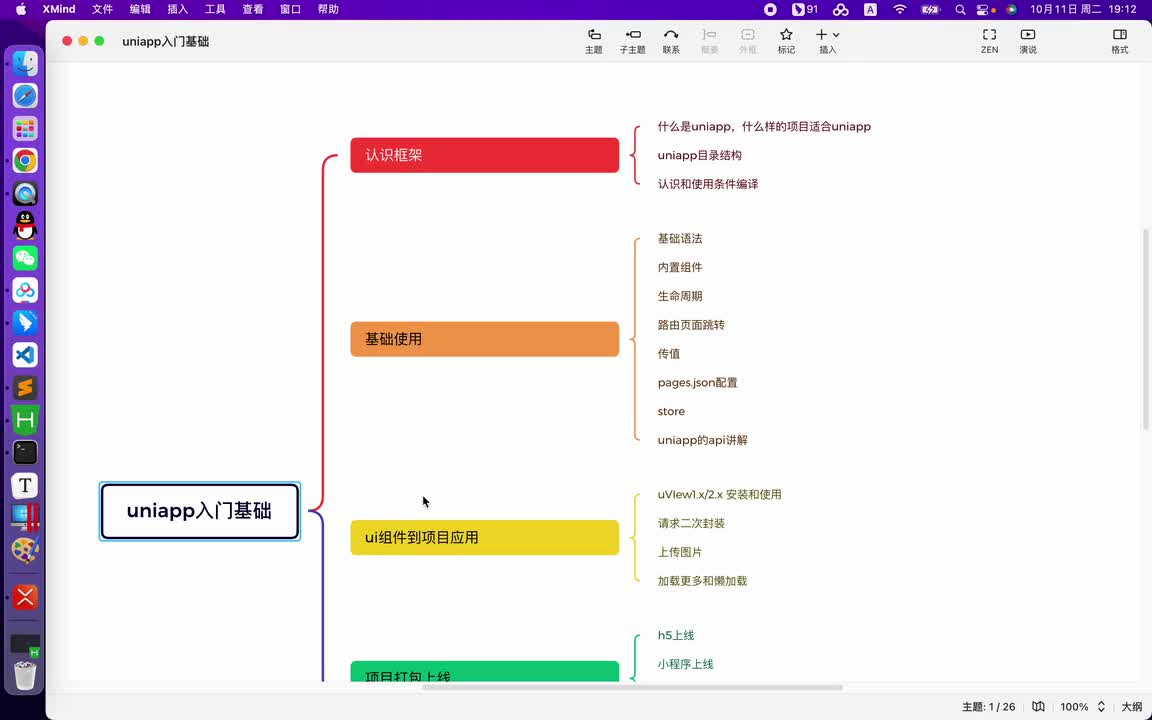1152x720 pixels.
Task: Click the vertical scrollbar on right edge
Action: coord(1145,330)
